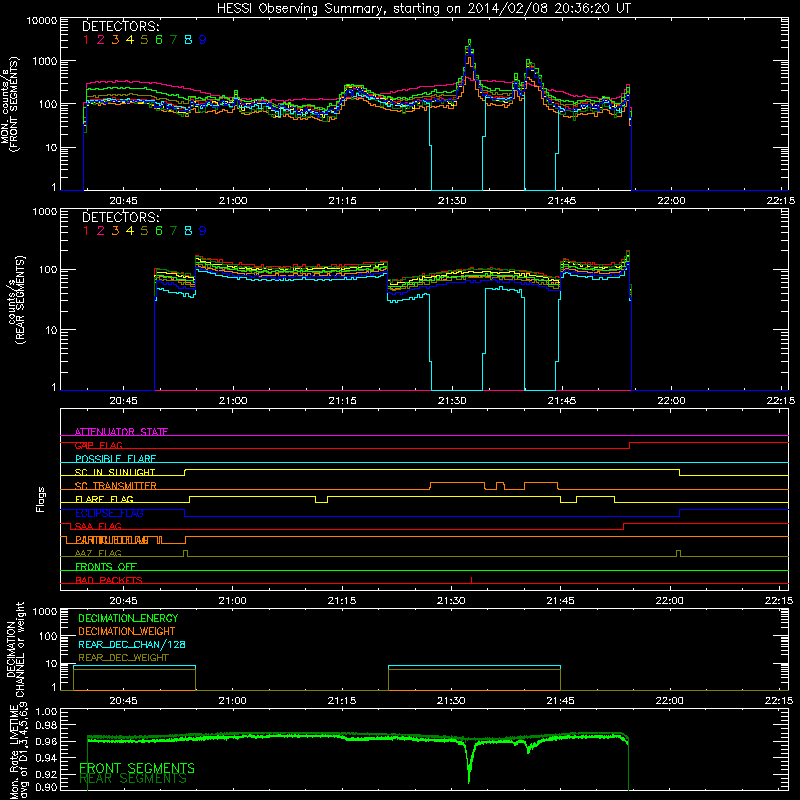Click the 21:45 tick under the Flags plot
This screenshot has height=800, width=800.
(x=561, y=601)
